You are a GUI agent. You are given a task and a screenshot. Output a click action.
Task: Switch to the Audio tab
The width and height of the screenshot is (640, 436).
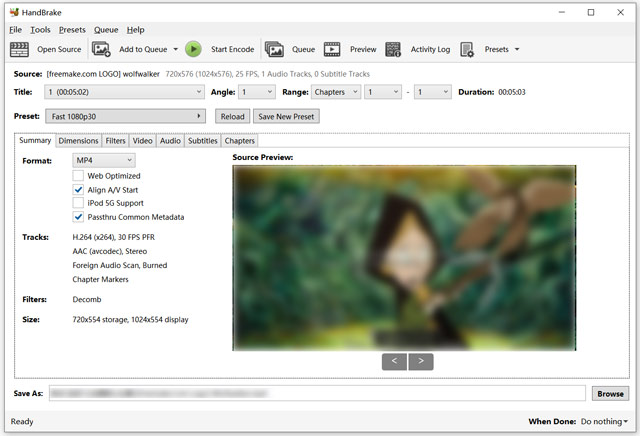(170, 141)
